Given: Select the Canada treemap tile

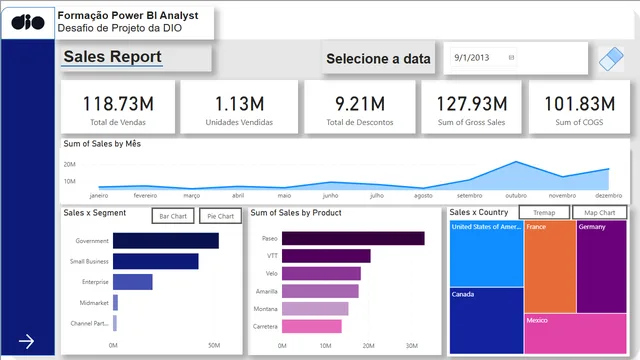Looking at the screenshot, I should (487, 321).
